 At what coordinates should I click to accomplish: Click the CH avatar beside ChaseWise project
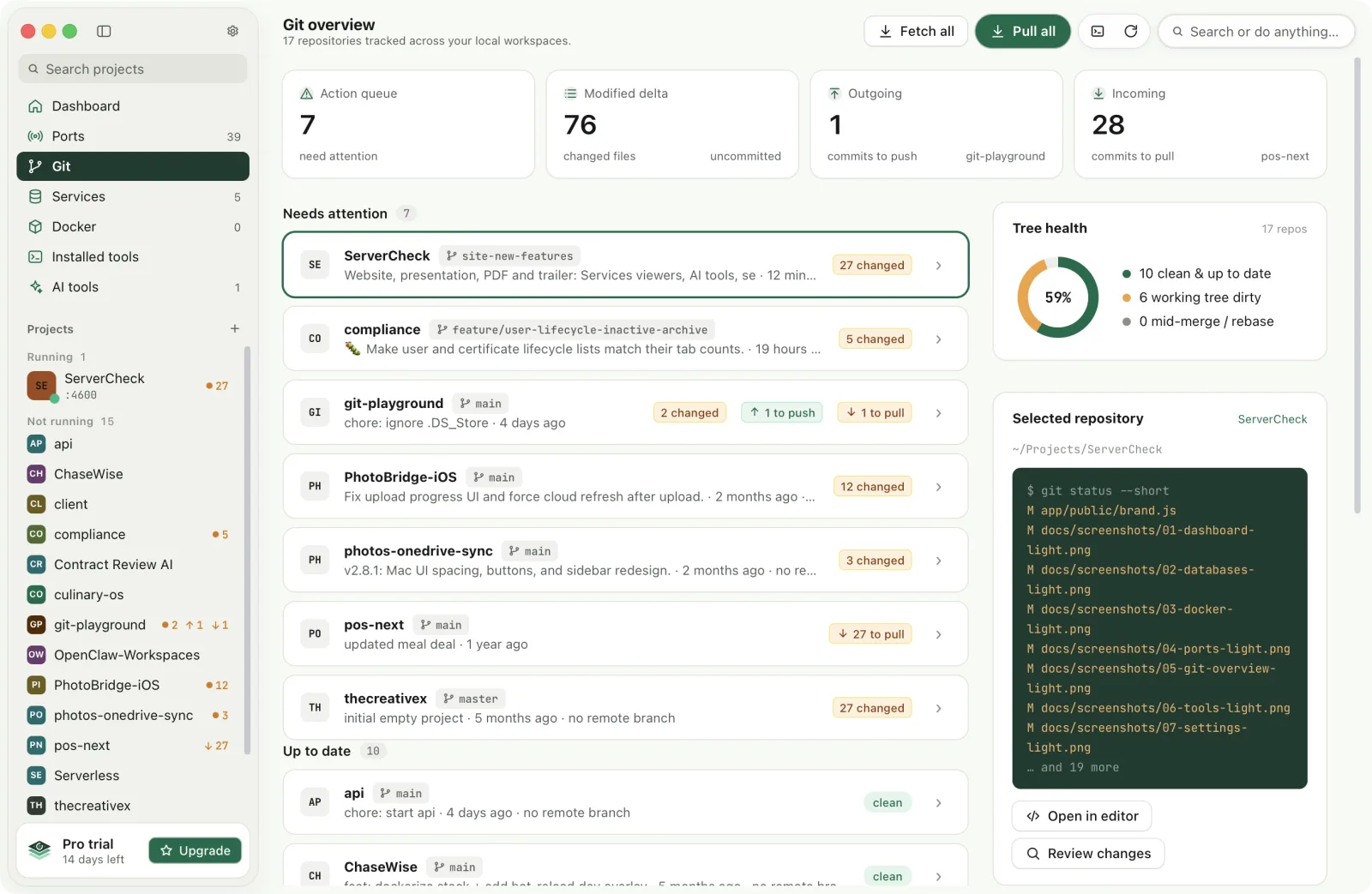(x=36, y=474)
